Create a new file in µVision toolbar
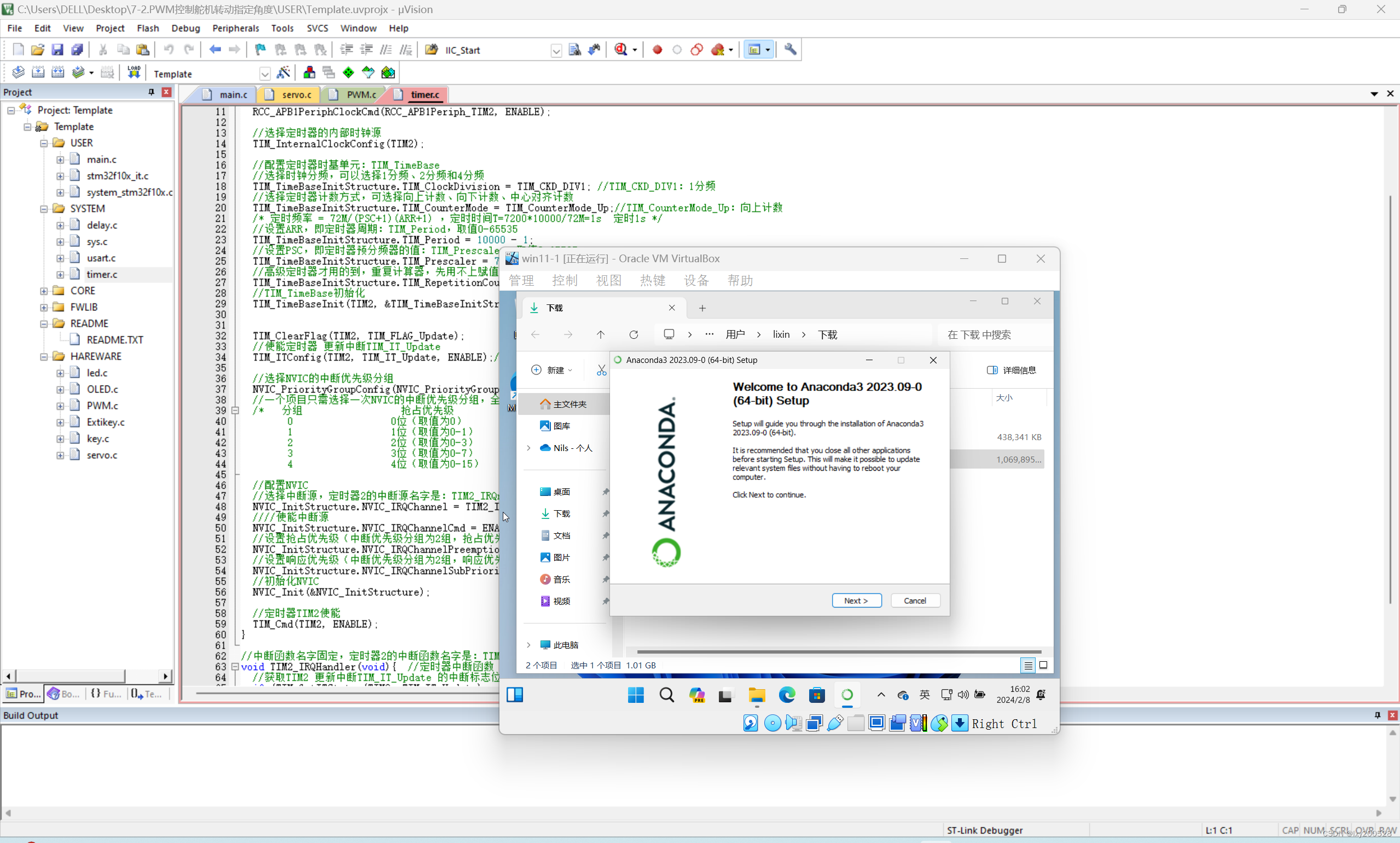The image size is (1400, 843). 18,50
